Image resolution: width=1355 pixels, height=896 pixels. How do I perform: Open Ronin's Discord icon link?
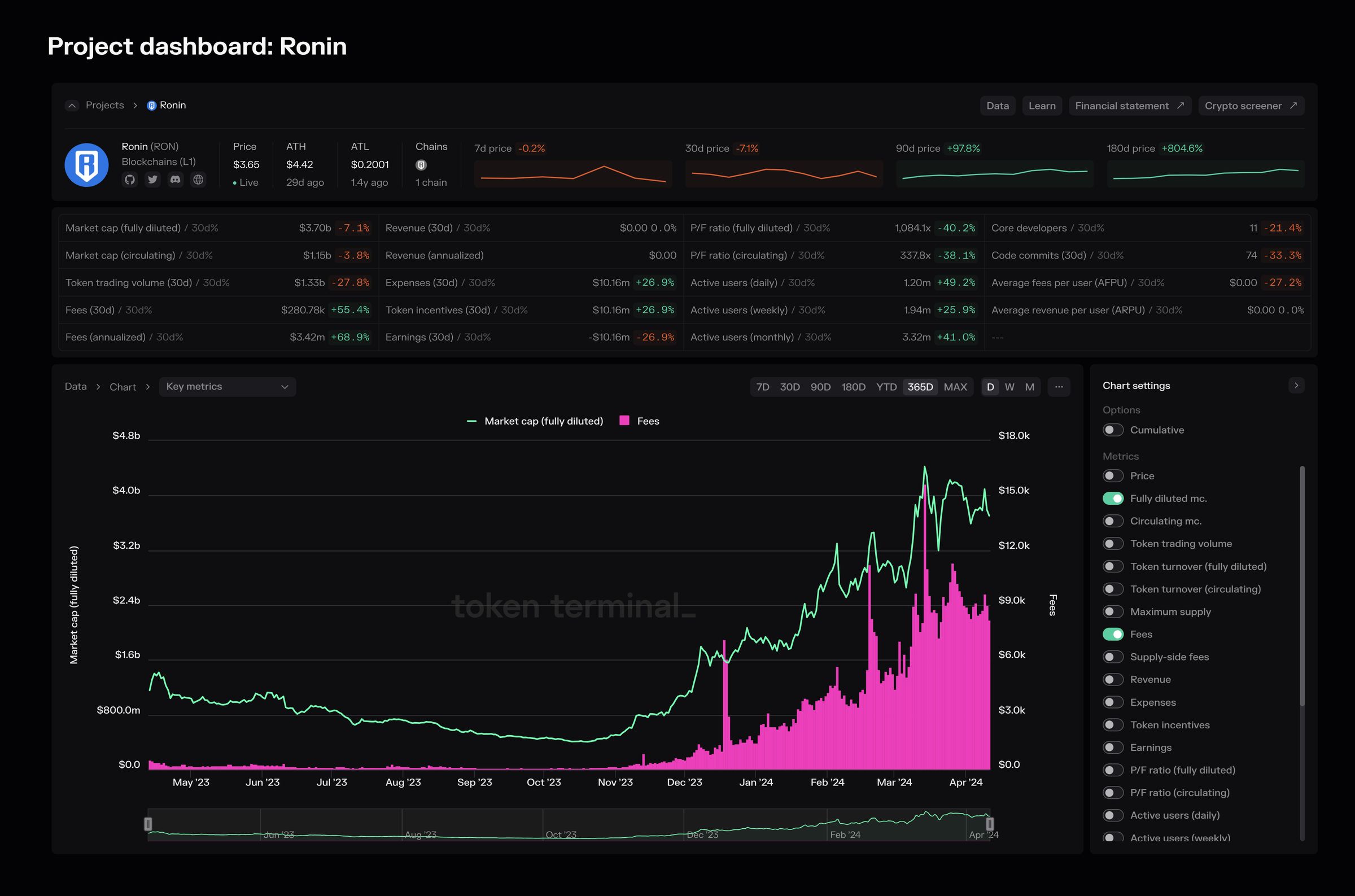(x=176, y=180)
